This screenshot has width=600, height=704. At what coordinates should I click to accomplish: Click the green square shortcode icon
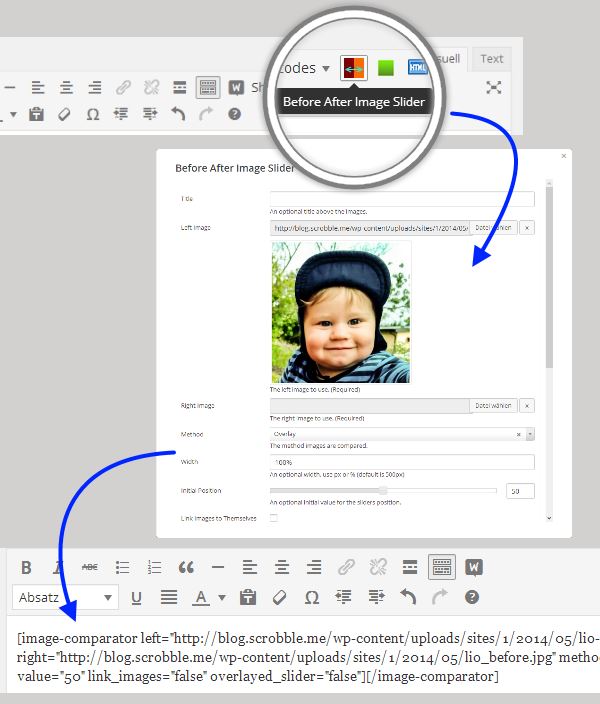(385, 68)
